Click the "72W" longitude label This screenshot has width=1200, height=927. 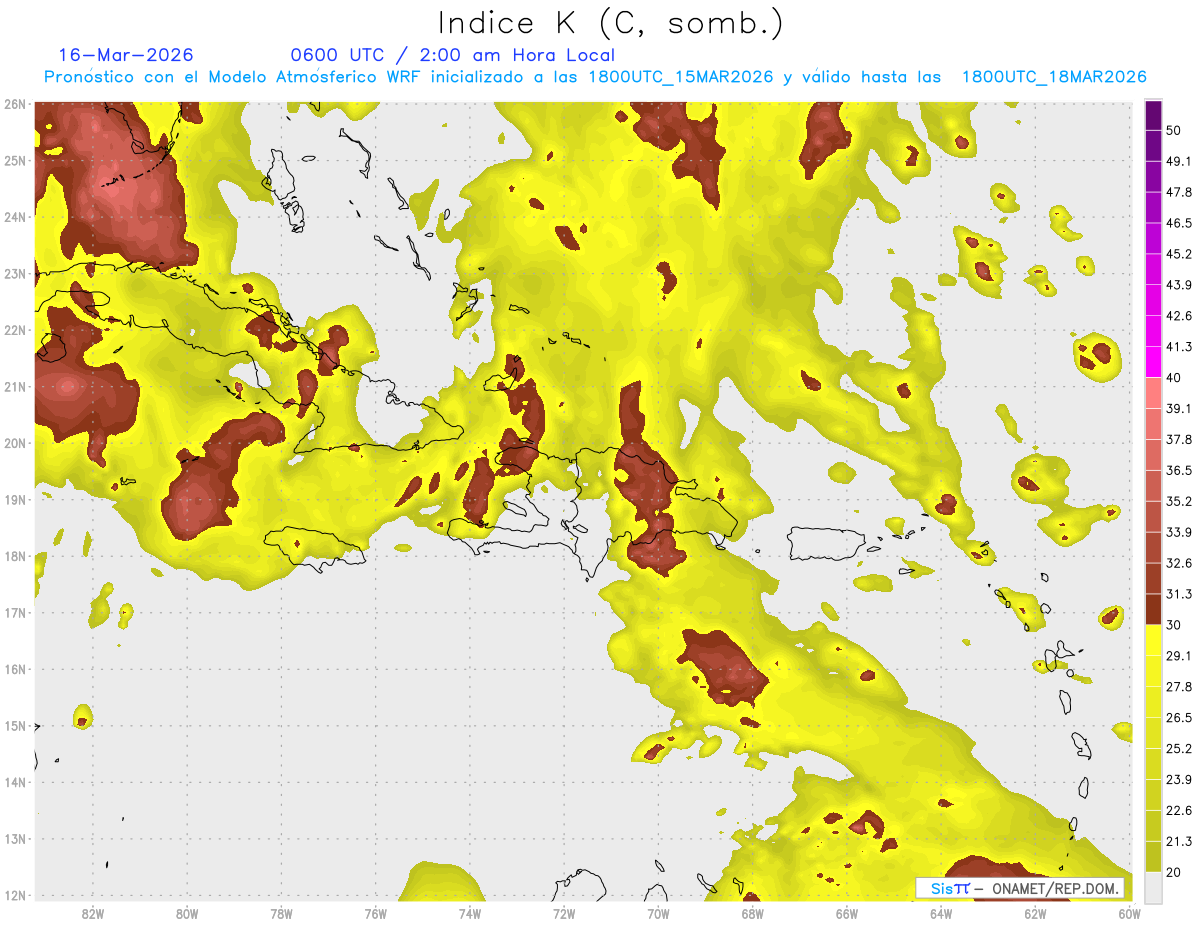click(x=564, y=914)
